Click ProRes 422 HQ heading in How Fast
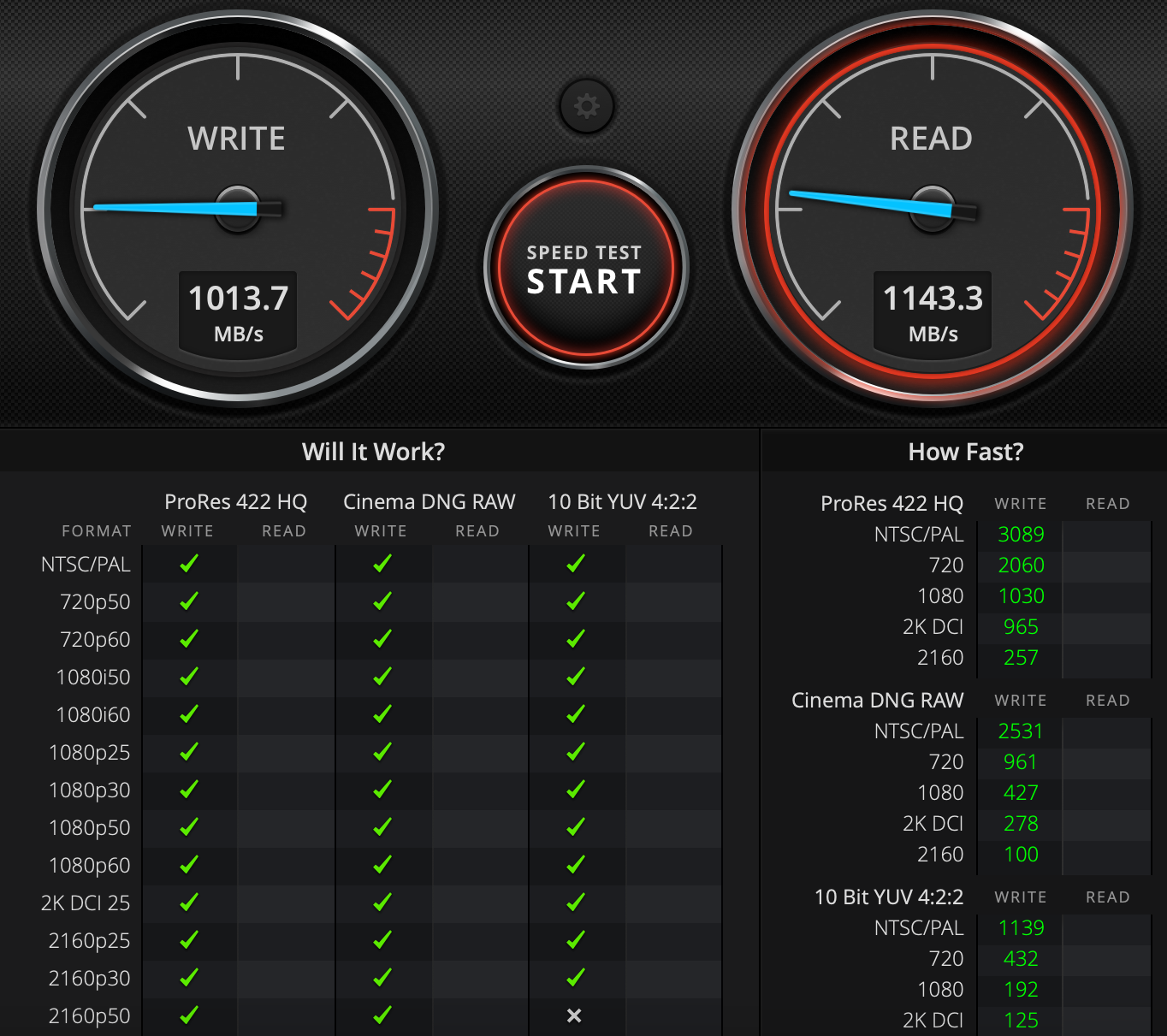 (x=892, y=504)
